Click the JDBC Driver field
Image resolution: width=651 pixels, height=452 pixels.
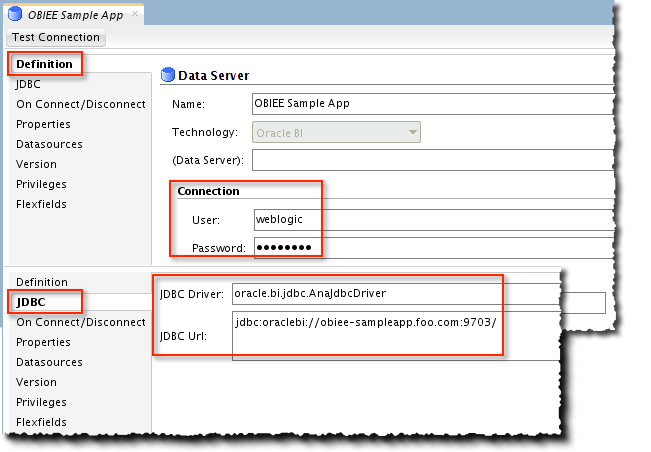(x=396, y=294)
